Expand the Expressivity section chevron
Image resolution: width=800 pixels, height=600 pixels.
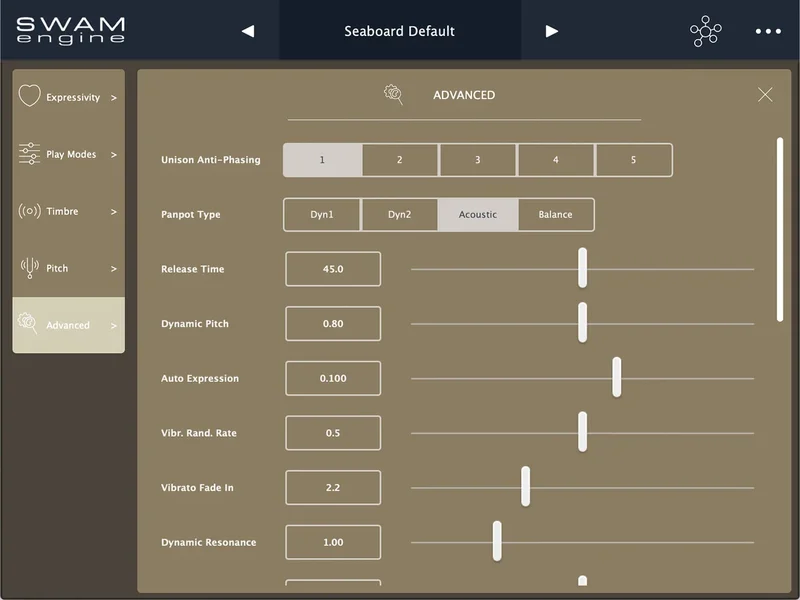point(114,97)
